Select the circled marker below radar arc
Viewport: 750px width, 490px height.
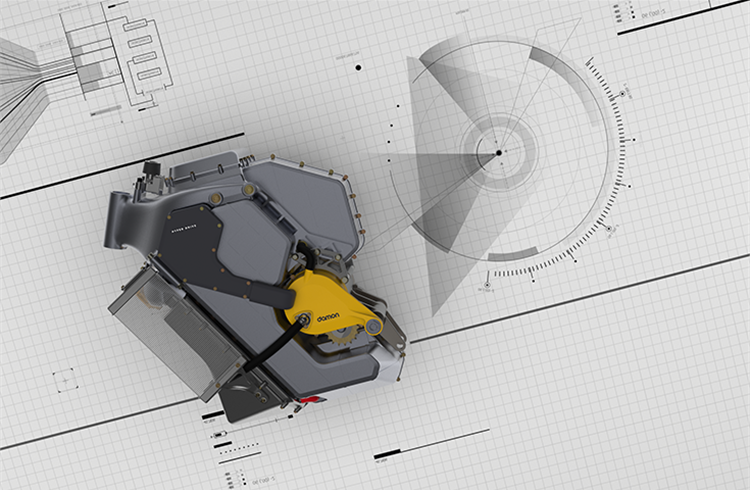(487, 285)
